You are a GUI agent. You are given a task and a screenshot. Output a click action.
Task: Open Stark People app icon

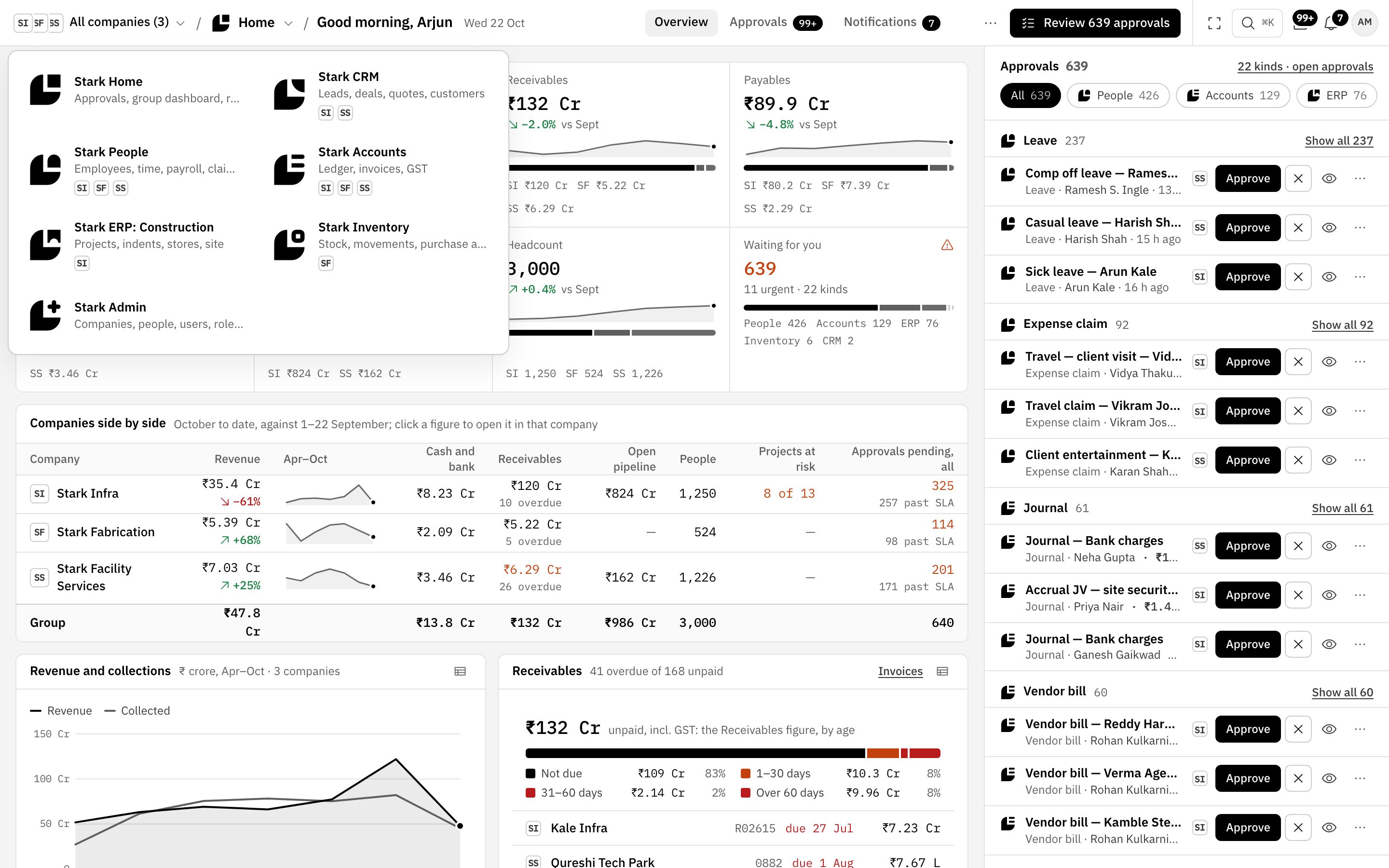coord(45,169)
